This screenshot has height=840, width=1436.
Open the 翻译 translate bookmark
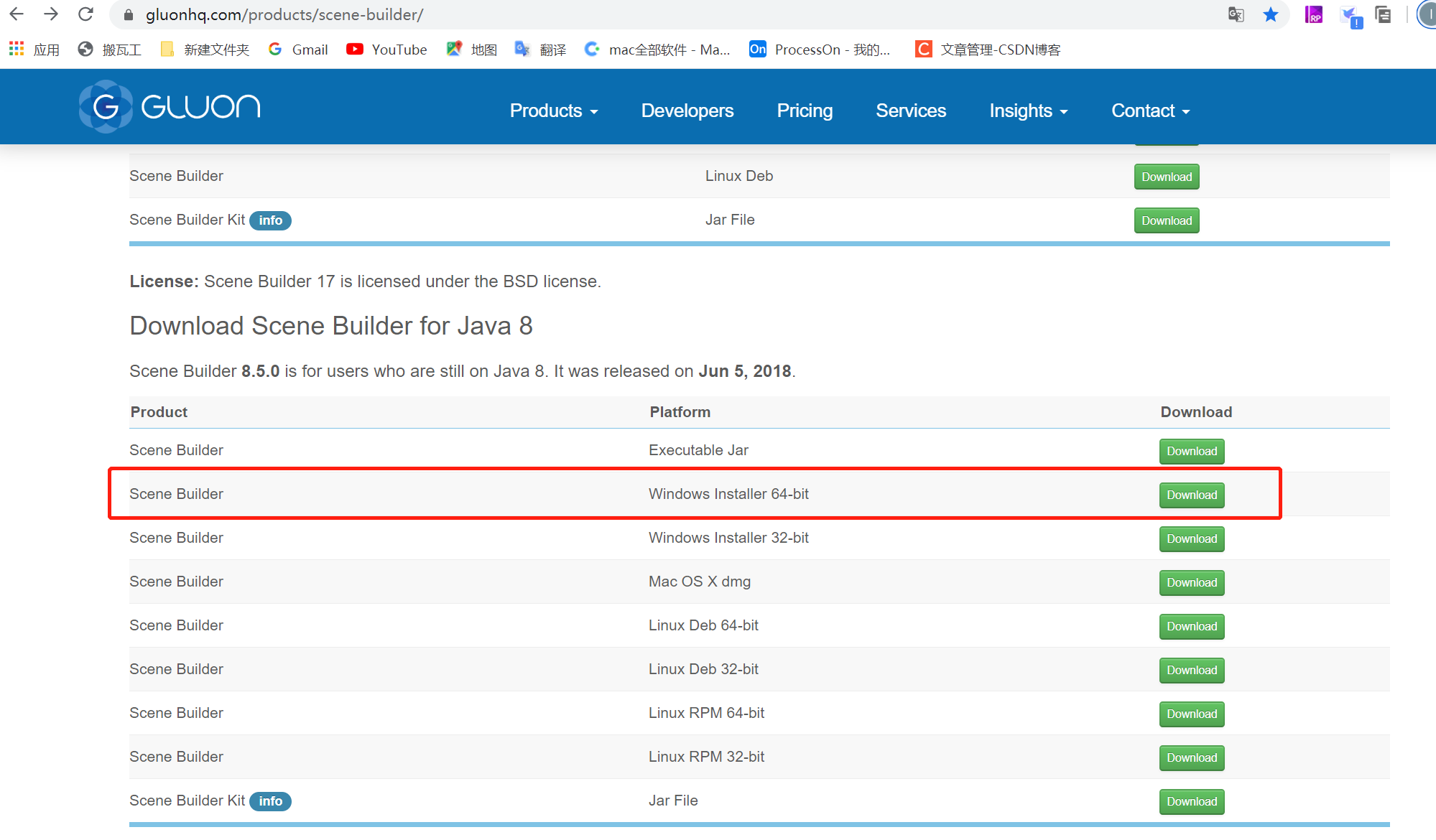click(x=541, y=50)
